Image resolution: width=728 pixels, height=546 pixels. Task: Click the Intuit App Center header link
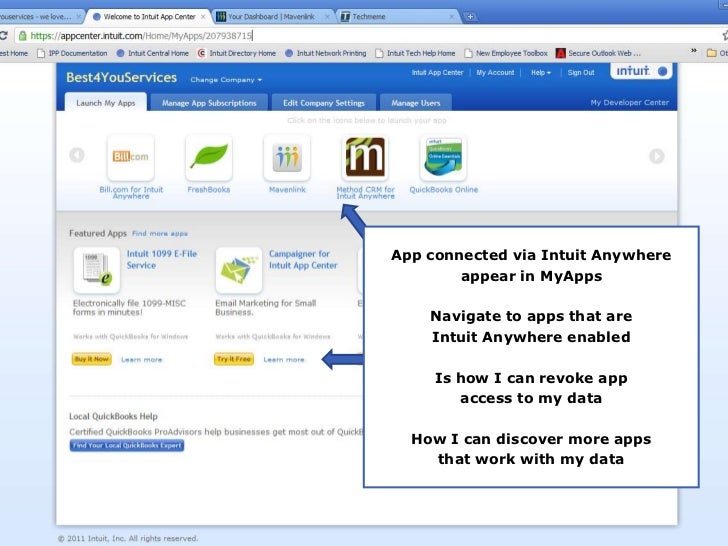(x=437, y=72)
